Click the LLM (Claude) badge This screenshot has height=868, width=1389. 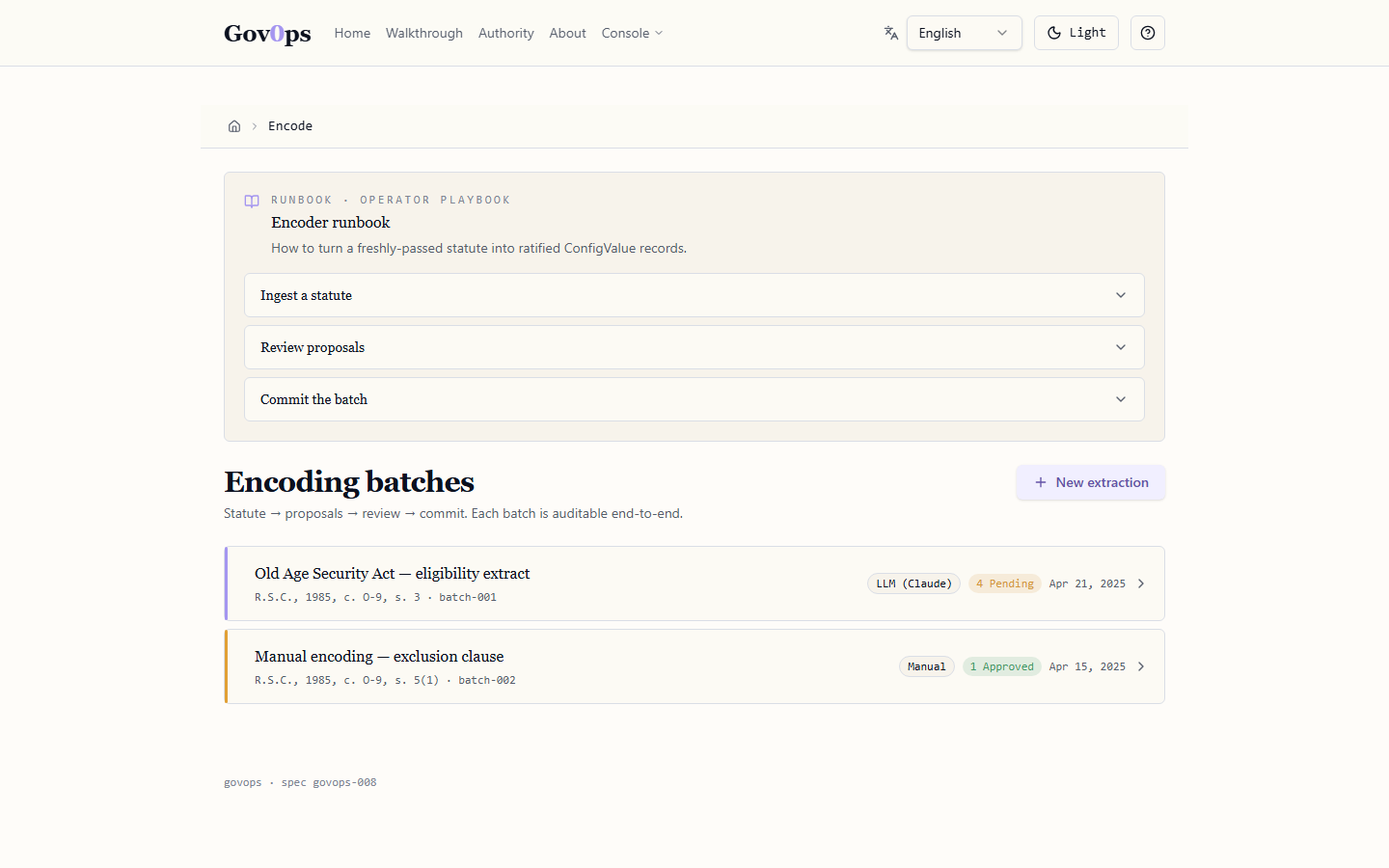tap(913, 583)
